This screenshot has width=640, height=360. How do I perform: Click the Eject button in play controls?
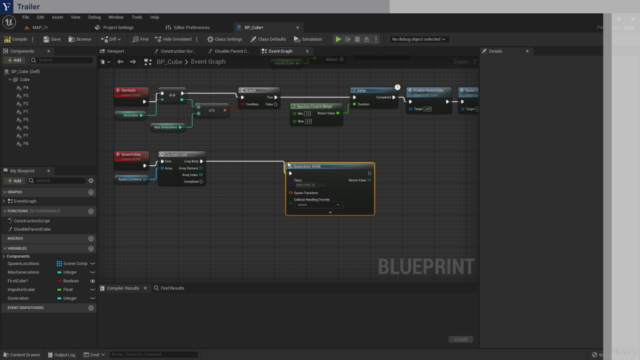367,39
